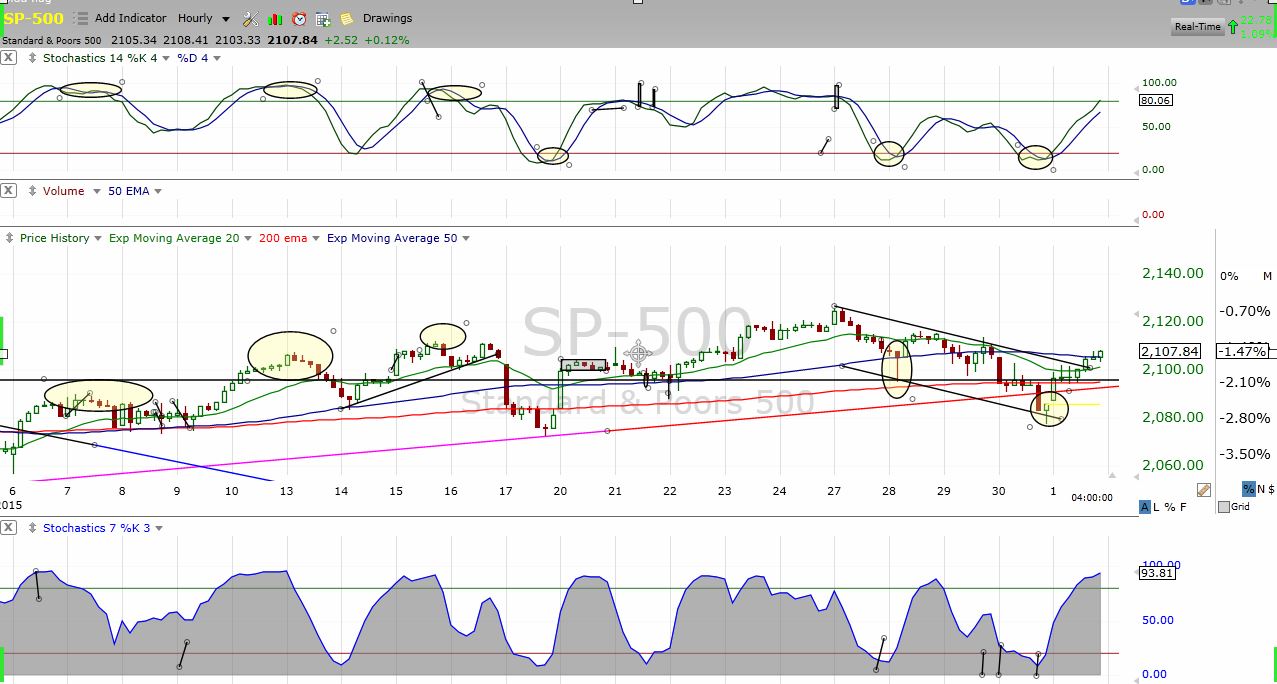This screenshot has width=1277, height=684.
Task: Click the ruler measurement tool icon
Action: click(x=1203, y=490)
